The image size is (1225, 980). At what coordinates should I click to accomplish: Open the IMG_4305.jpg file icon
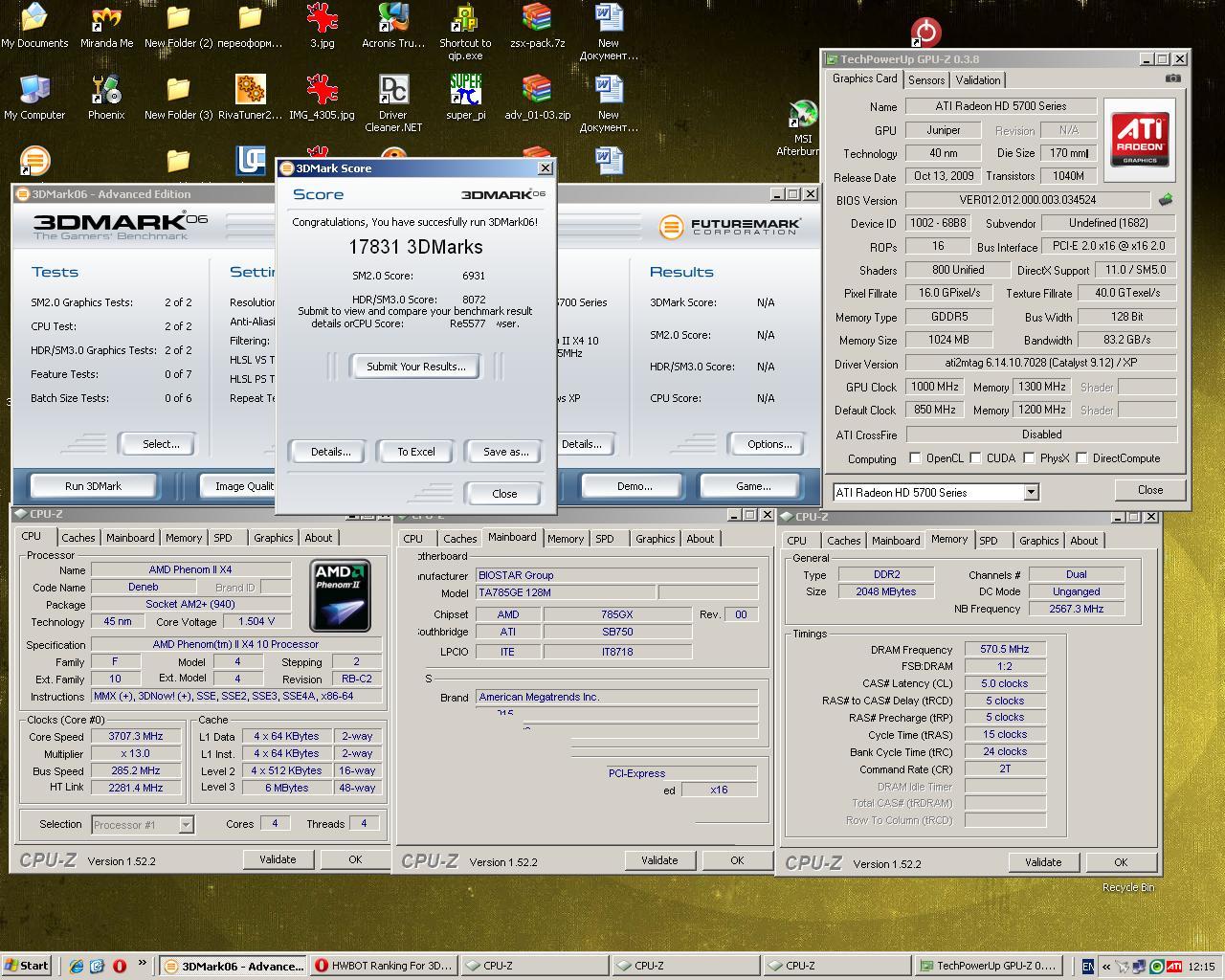[322, 97]
